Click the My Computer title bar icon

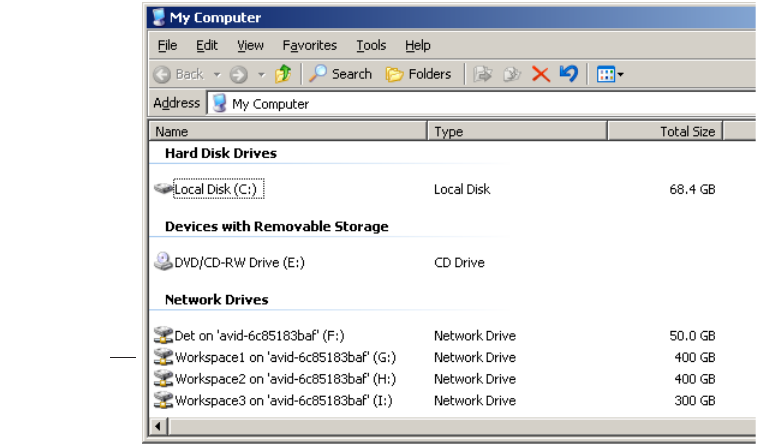click(x=159, y=17)
